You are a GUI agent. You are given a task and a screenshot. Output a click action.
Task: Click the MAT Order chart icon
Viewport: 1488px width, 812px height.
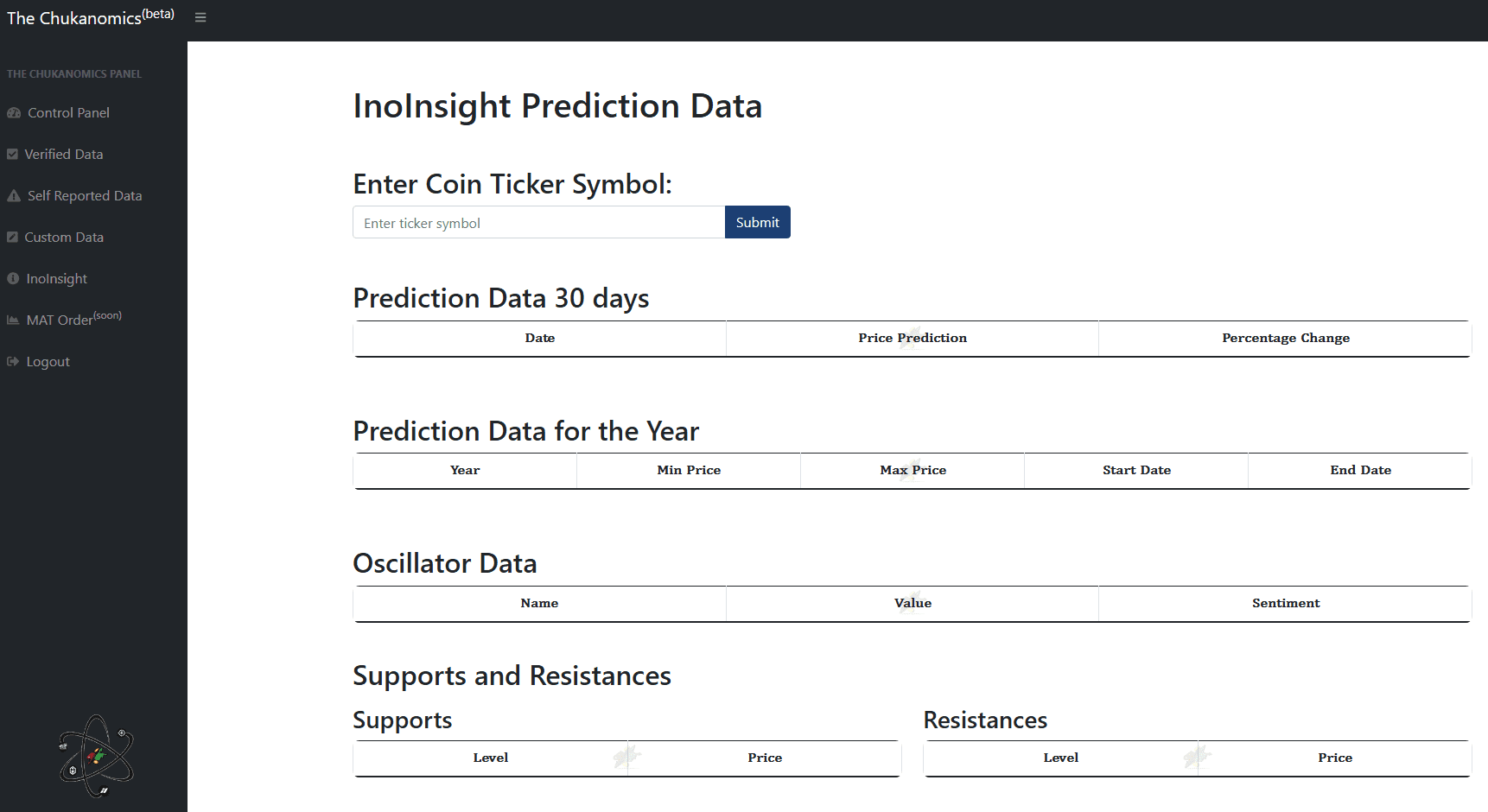click(13, 320)
